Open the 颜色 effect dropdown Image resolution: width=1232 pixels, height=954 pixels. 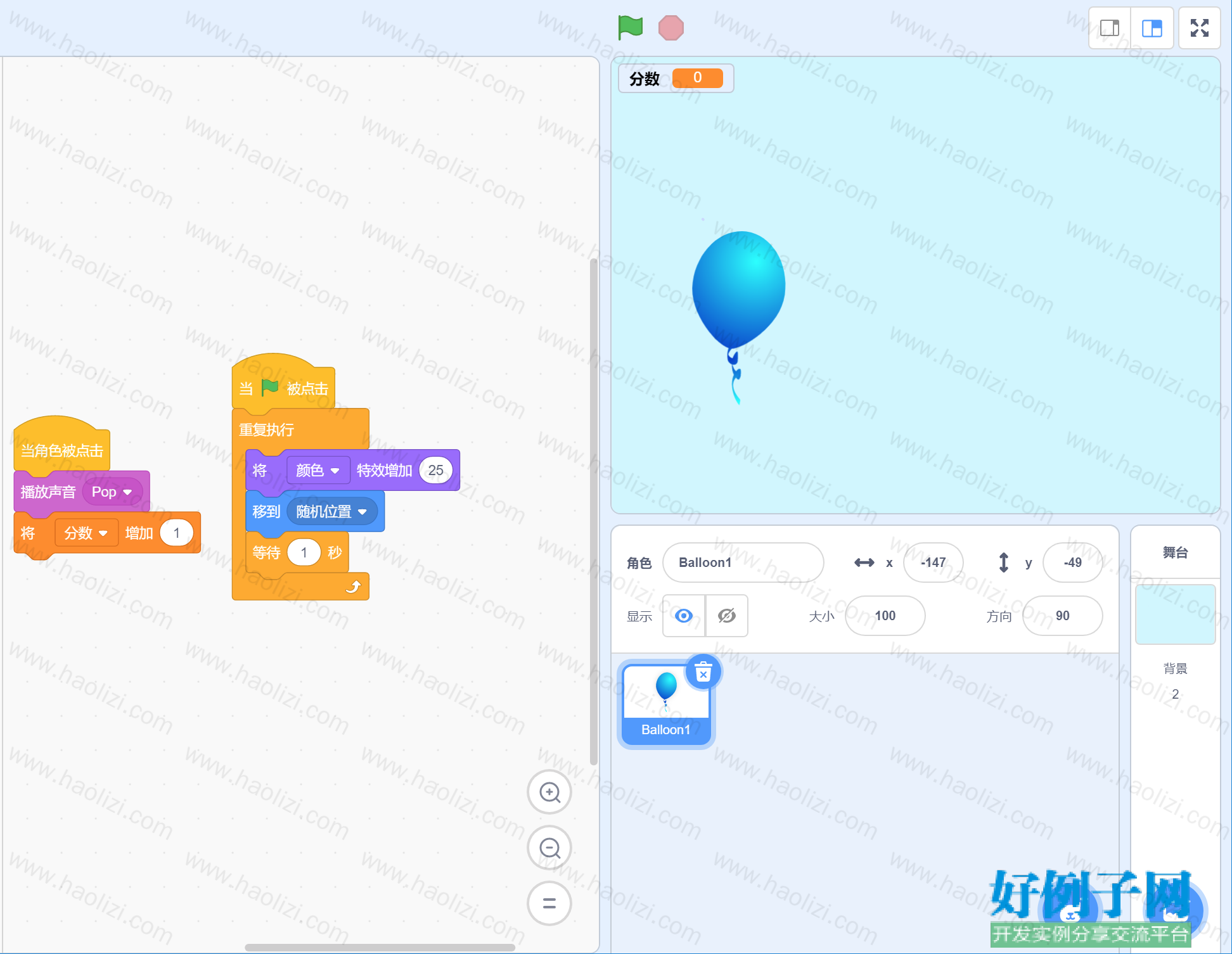[318, 471]
